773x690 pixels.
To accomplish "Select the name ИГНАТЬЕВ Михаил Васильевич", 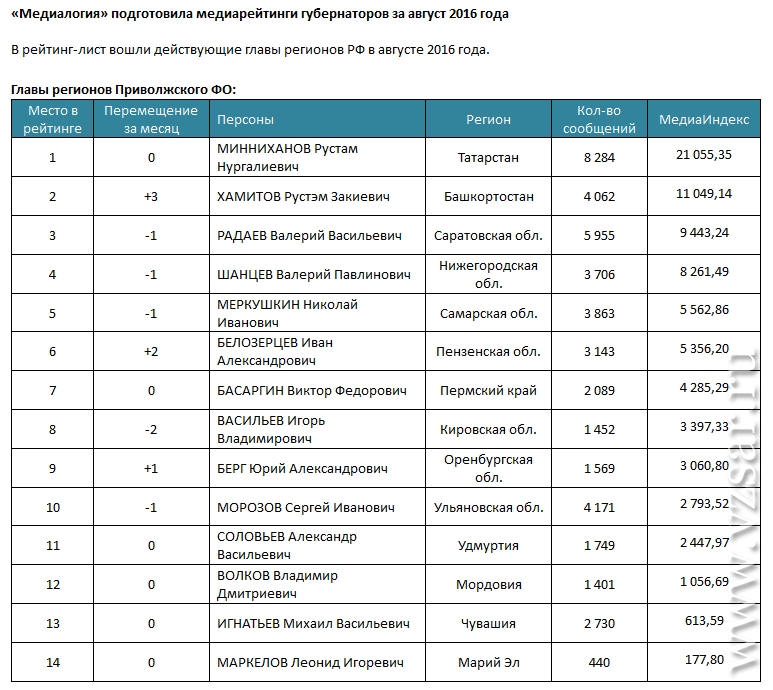I will pyautogui.click(x=313, y=623).
